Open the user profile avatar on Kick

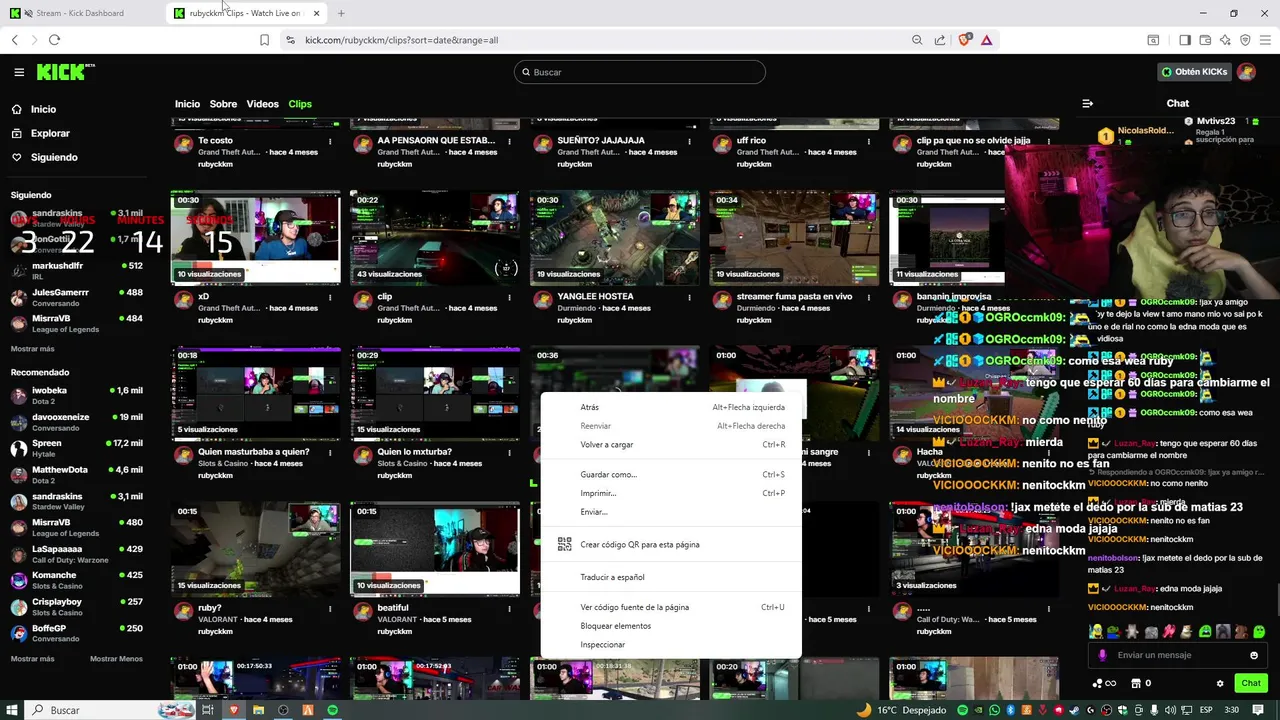click(1246, 72)
